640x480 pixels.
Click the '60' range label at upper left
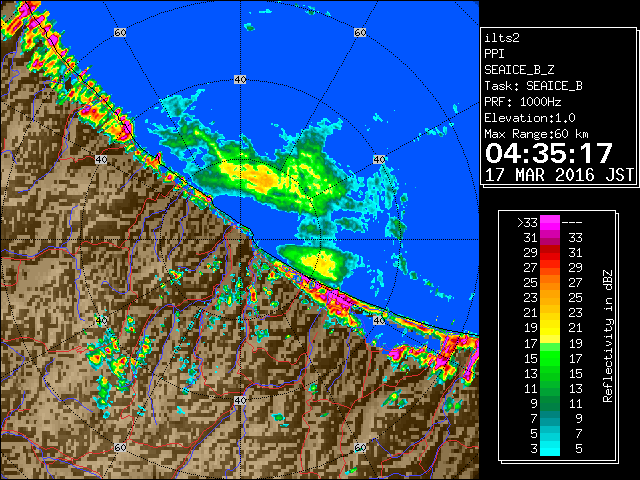pyautogui.click(x=120, y=32)
